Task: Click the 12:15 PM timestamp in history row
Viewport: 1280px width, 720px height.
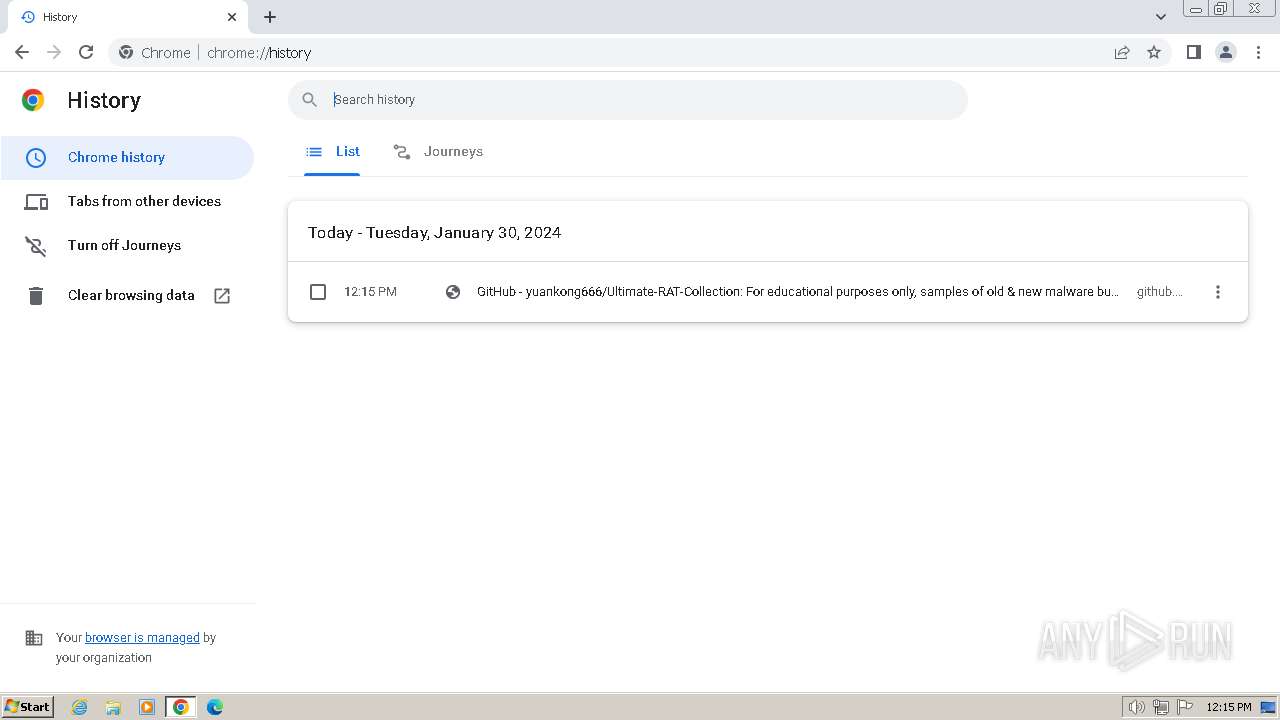Action: coord(370,292)
